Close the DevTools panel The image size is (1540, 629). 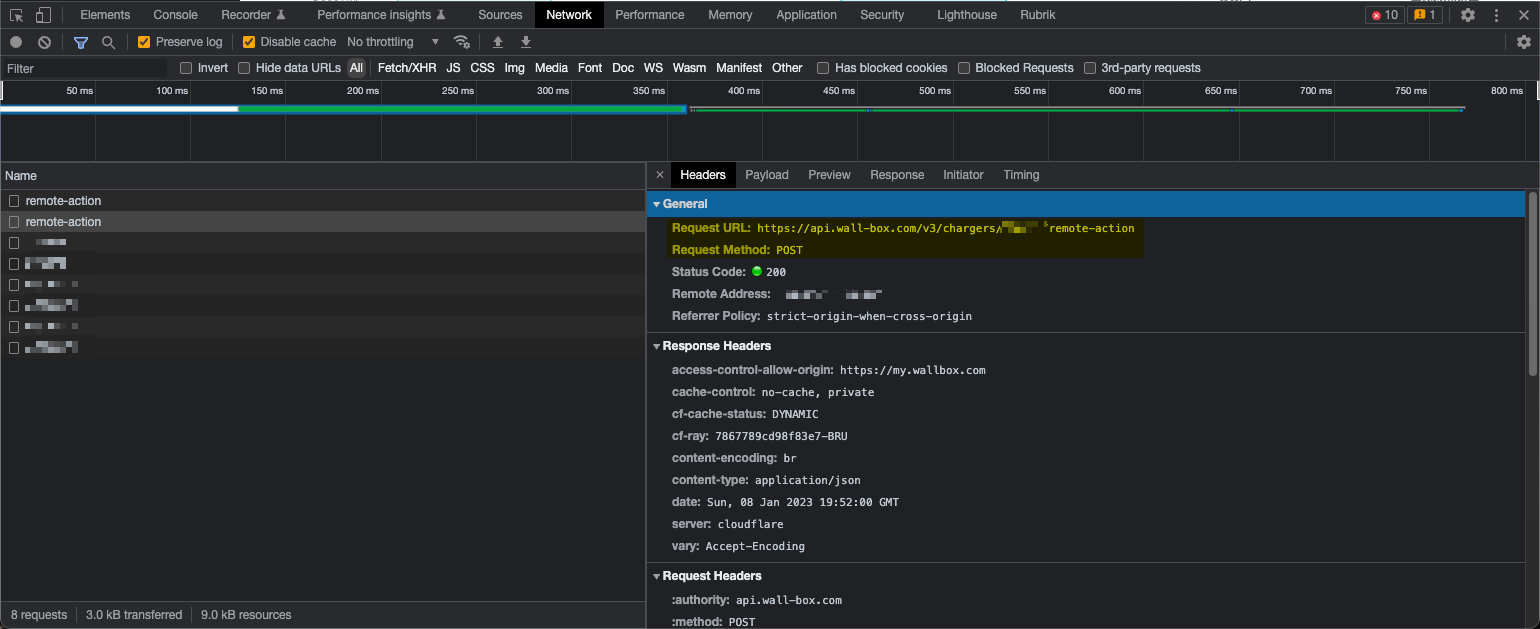(1523, 15)
